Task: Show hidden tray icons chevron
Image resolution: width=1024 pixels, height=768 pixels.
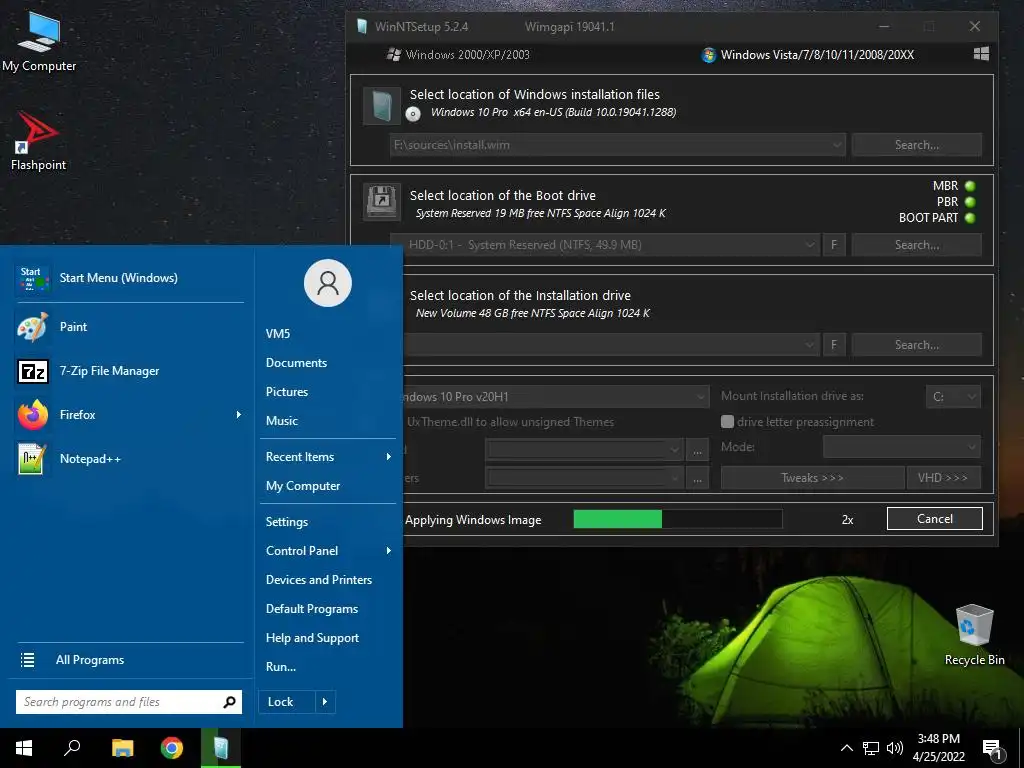Action: tap(846, 748)
